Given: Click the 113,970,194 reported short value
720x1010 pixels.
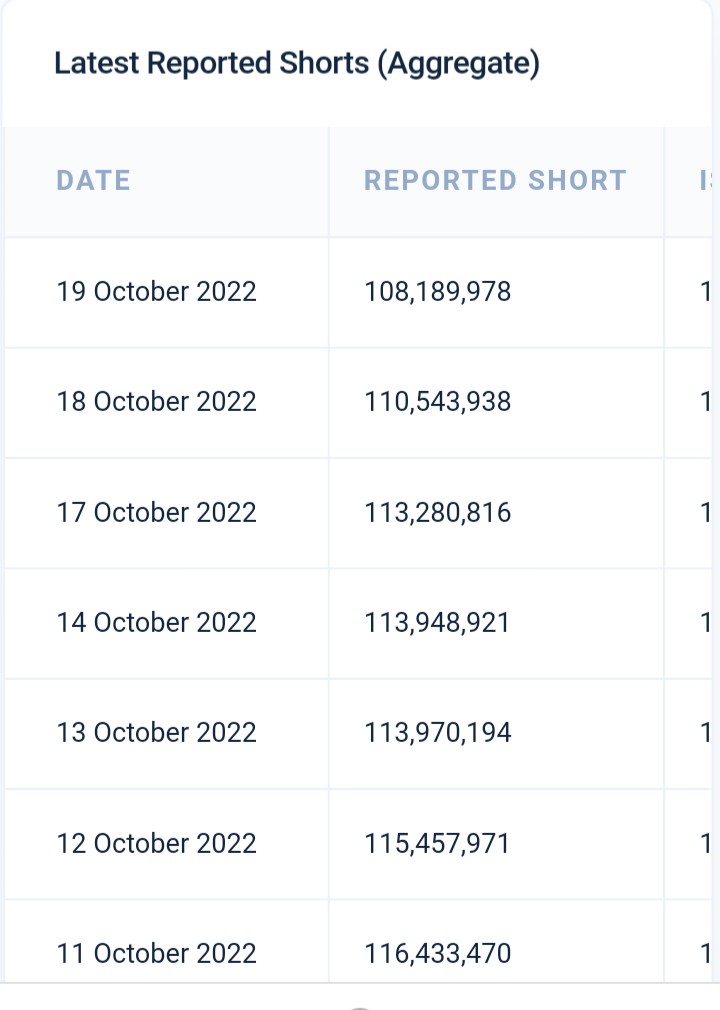Looking at the screenshot, I should [x=437, y=732].
